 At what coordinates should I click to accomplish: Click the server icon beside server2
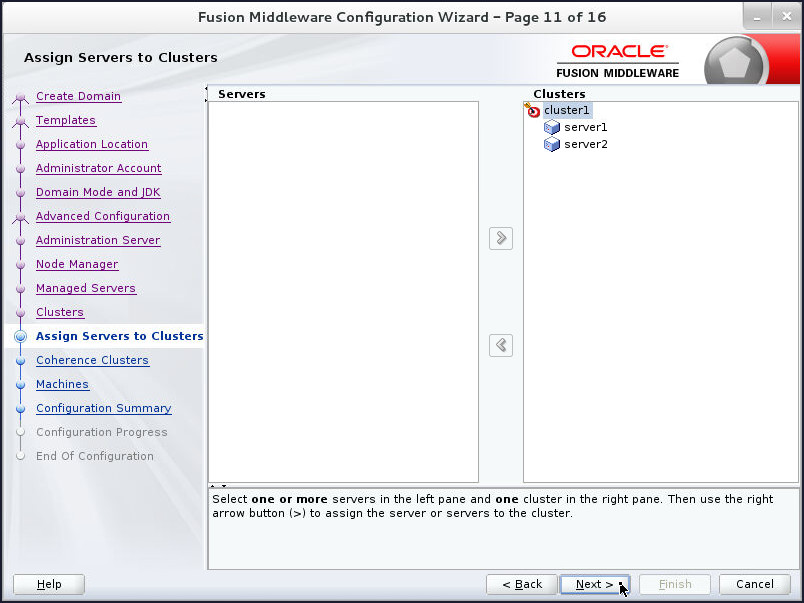pos(551,144)
